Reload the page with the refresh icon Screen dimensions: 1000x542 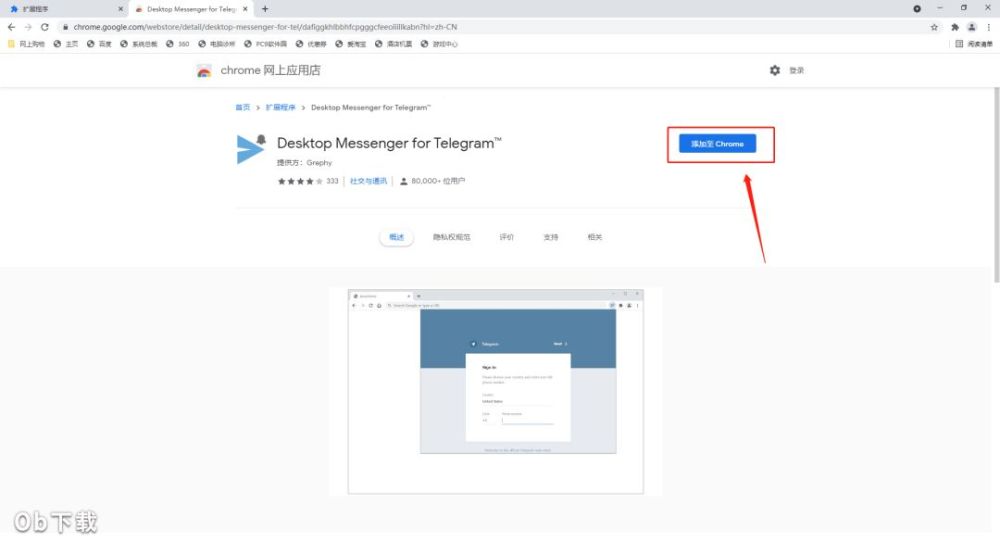(x=45, y=27)
